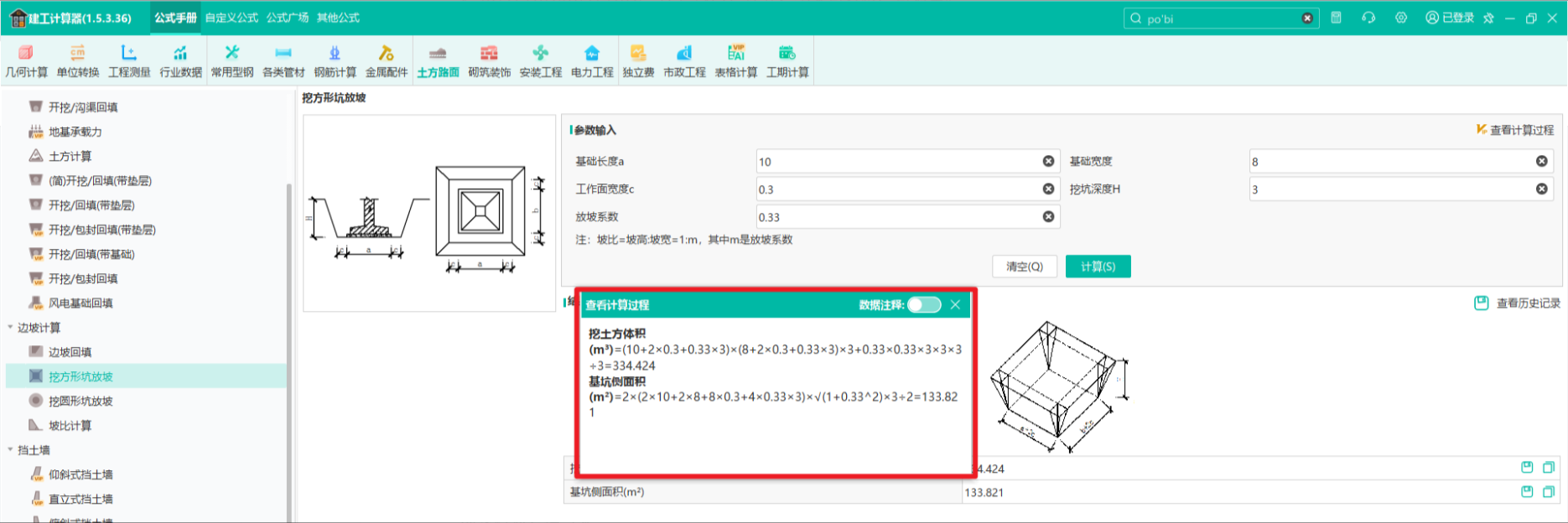The image size is (1568, 523).
Task: Open the 砌筑装饰 masonry icon
Action: 489,62
